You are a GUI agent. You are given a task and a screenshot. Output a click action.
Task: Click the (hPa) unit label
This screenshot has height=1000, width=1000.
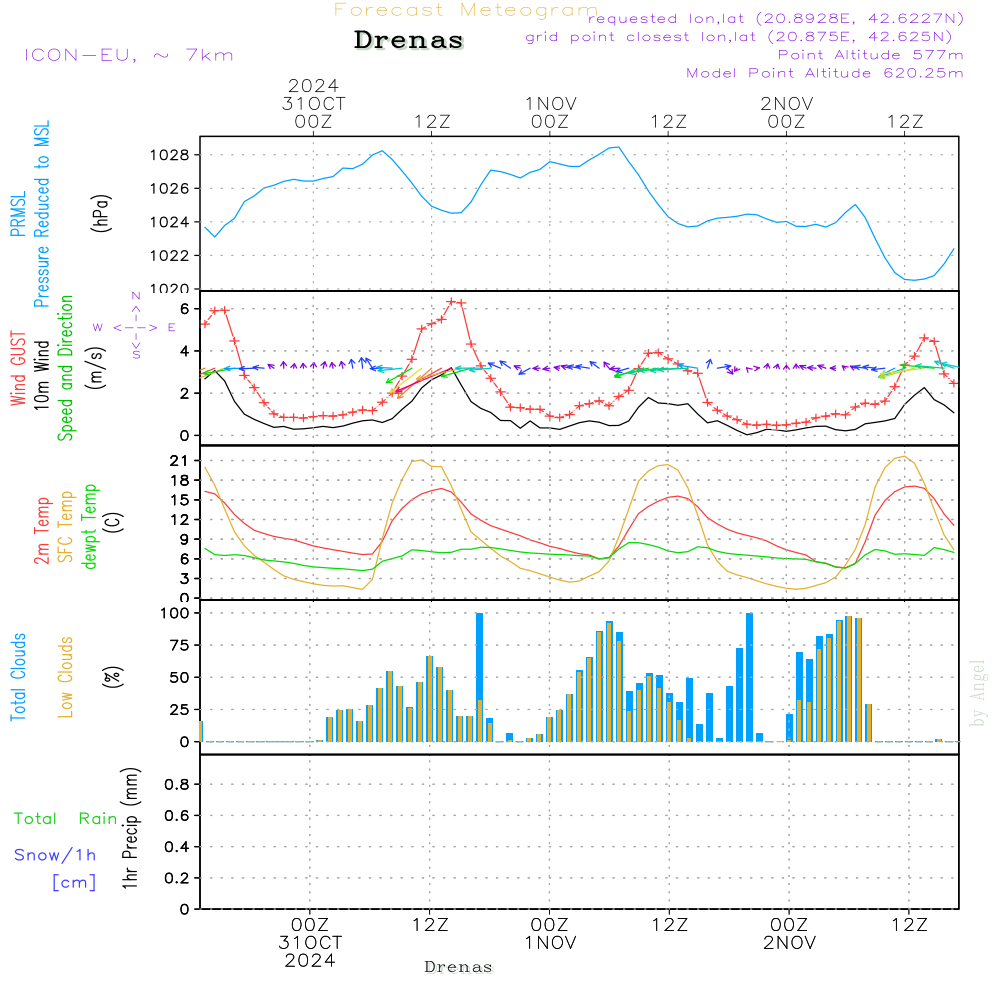point(101,213)
